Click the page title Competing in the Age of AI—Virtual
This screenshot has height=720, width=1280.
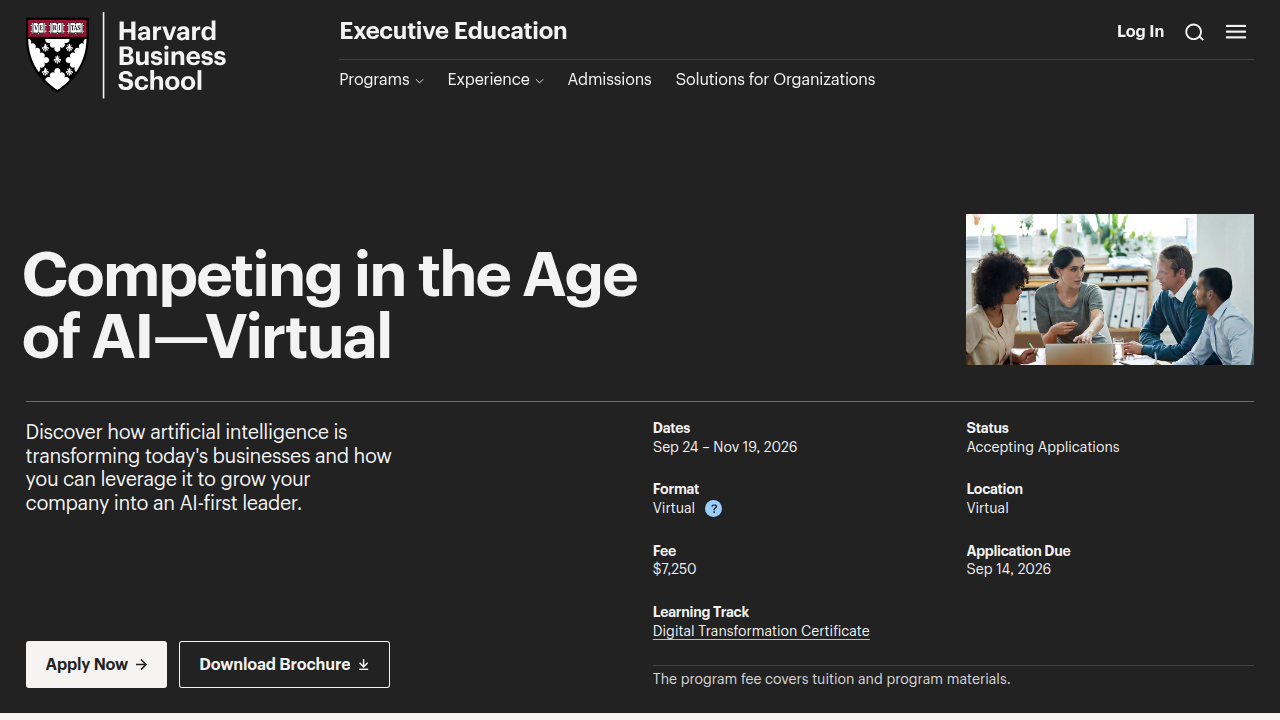point(330,305)
